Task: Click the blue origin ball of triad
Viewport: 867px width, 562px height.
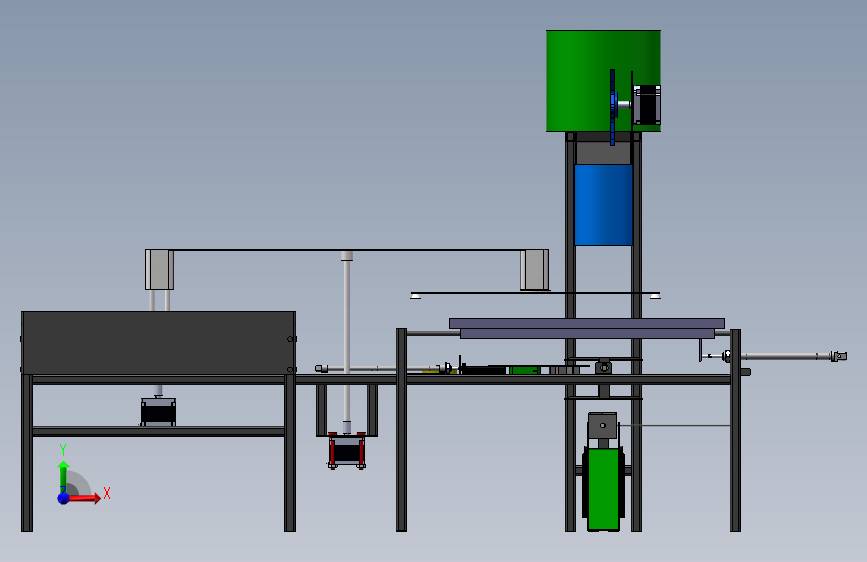Action: 63,498
